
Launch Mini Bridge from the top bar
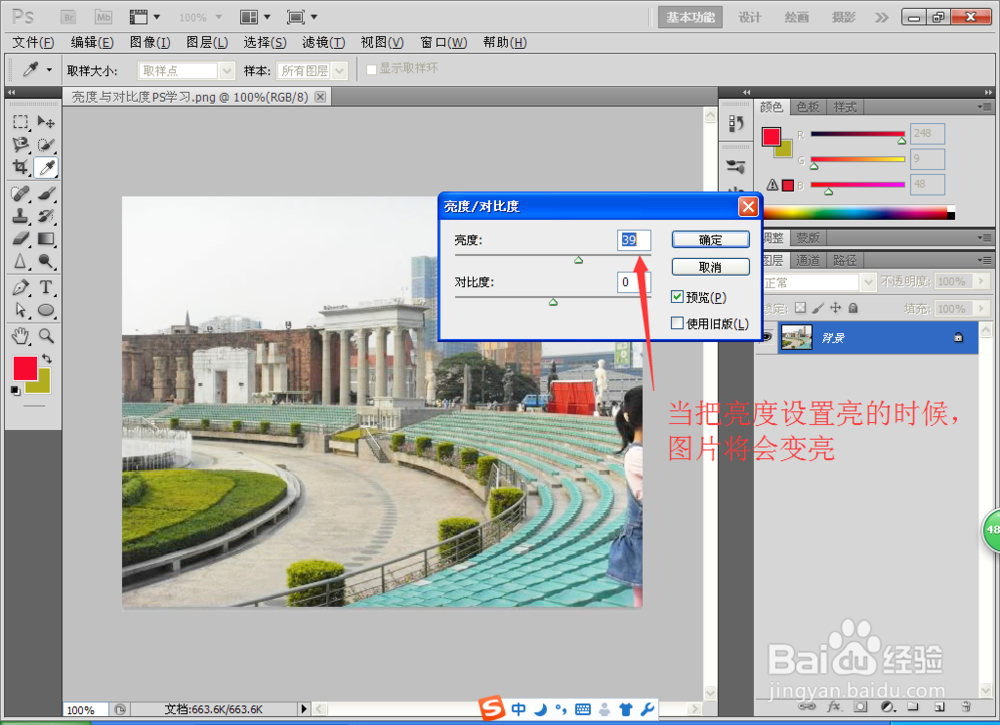point(103,17)
